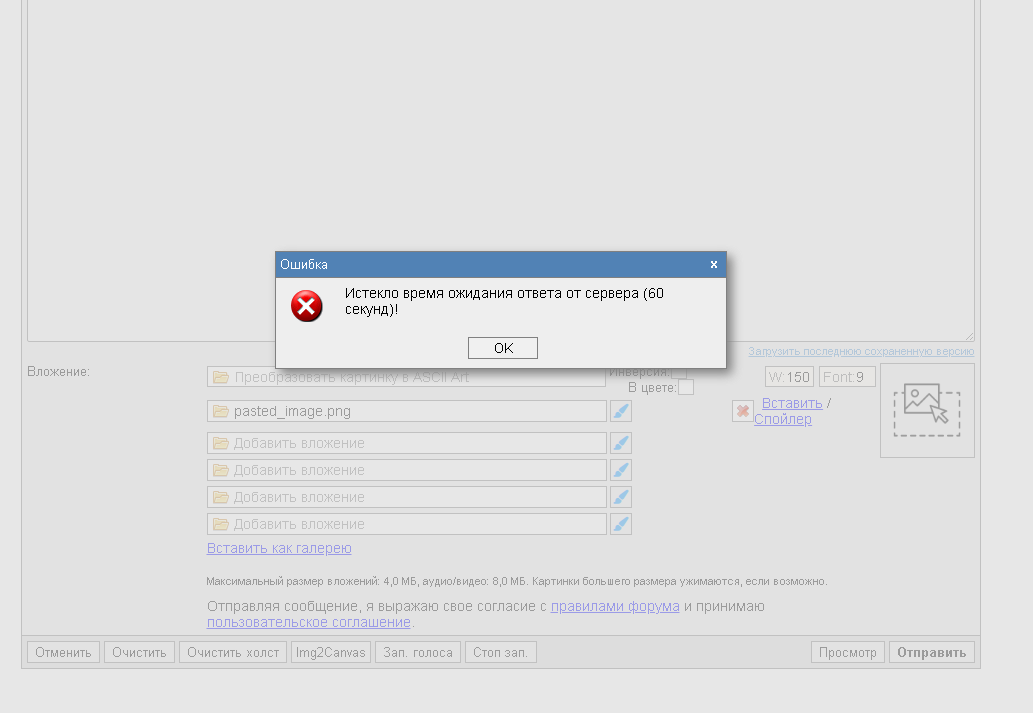The width and height of the screenshot is (1033, 713).
Task: Open the Вставить как галерею link
Action: [279, 548]
